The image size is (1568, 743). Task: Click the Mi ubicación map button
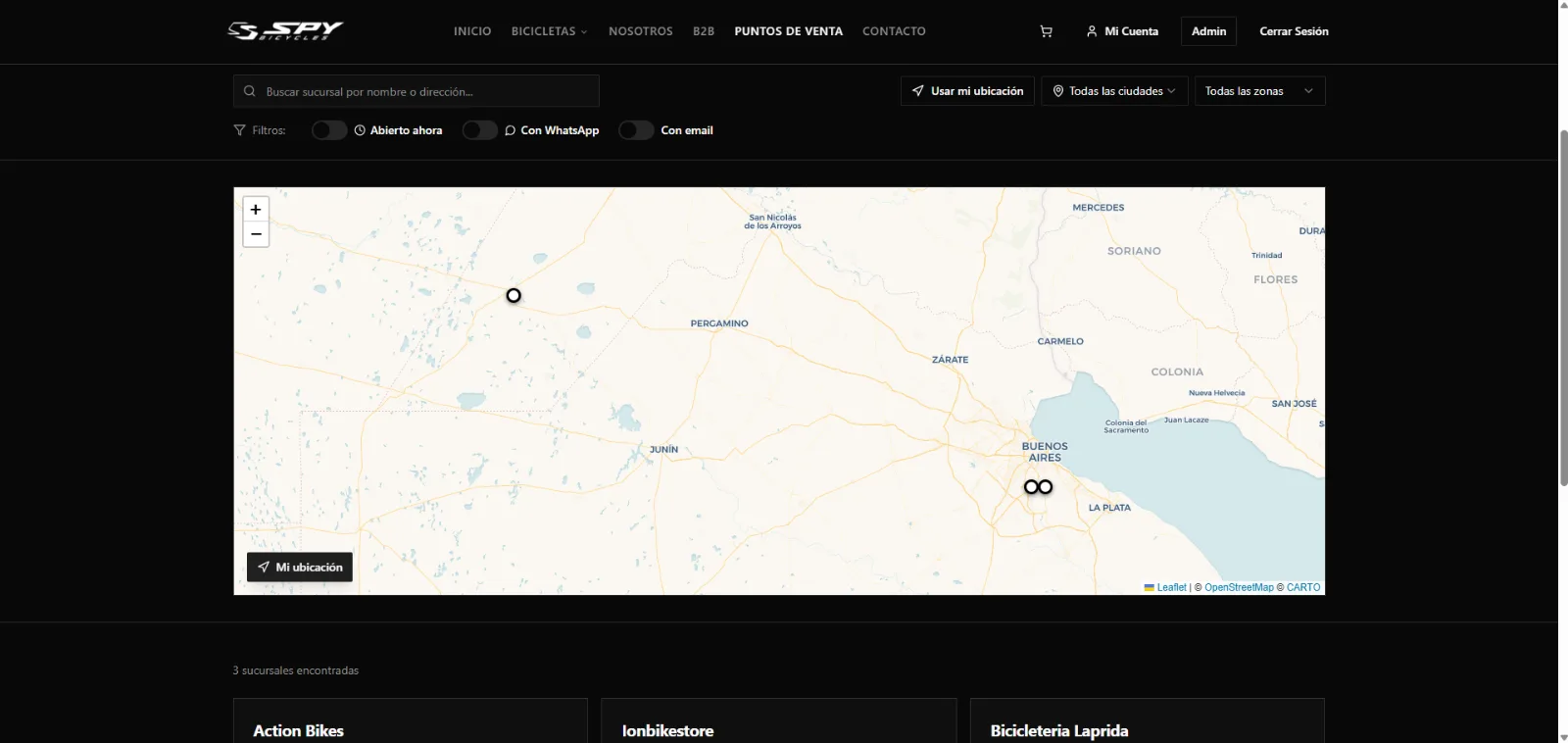[x=300, y=568]
